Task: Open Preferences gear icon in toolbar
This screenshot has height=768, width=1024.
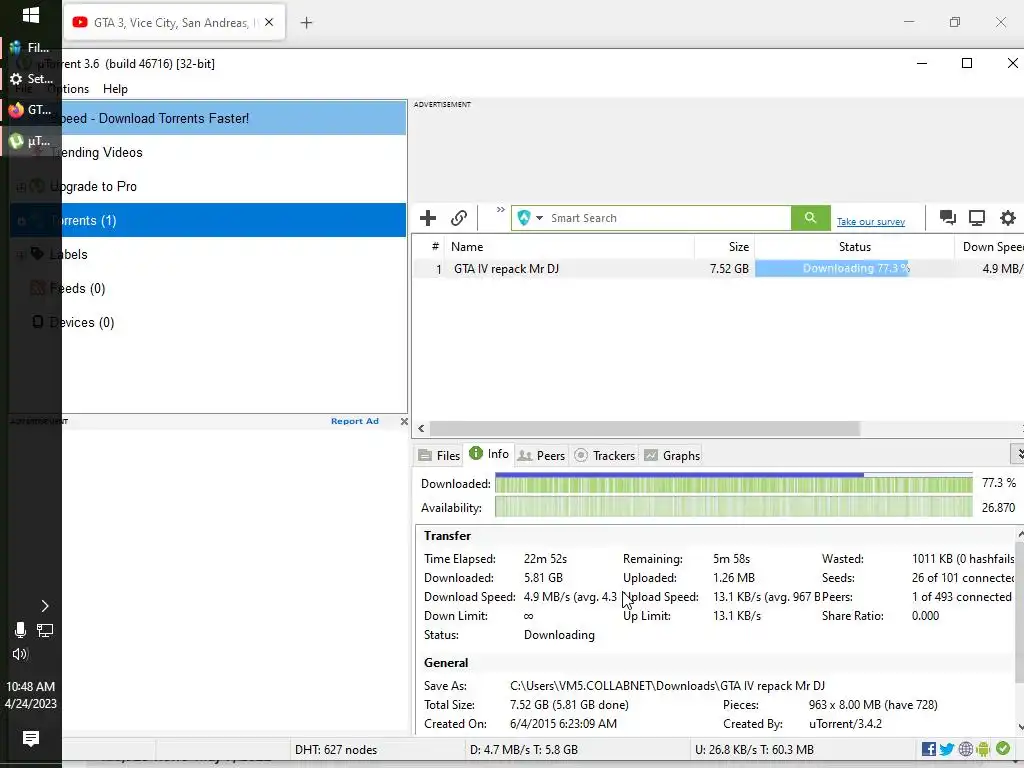Action: pos(1008,218)
